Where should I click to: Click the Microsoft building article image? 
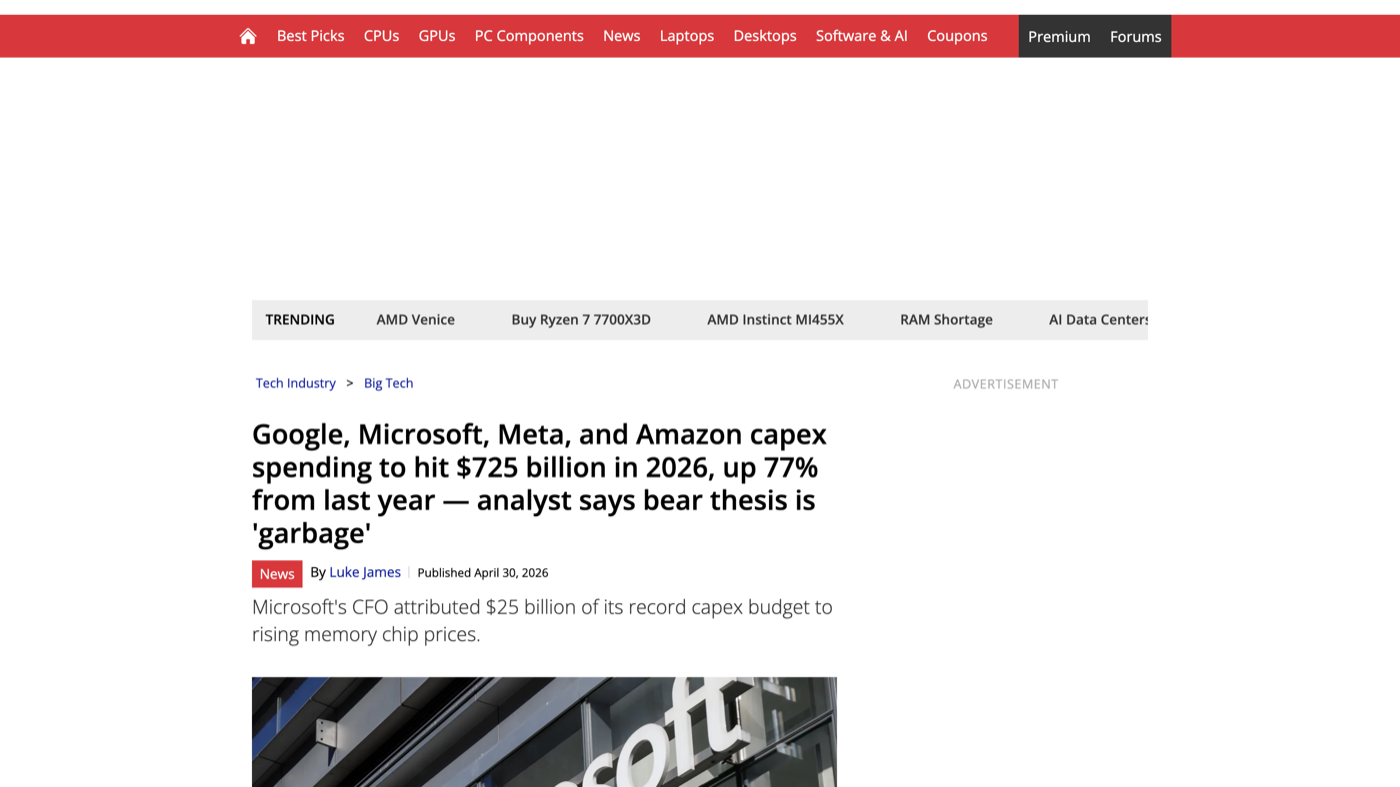point(544,732)
